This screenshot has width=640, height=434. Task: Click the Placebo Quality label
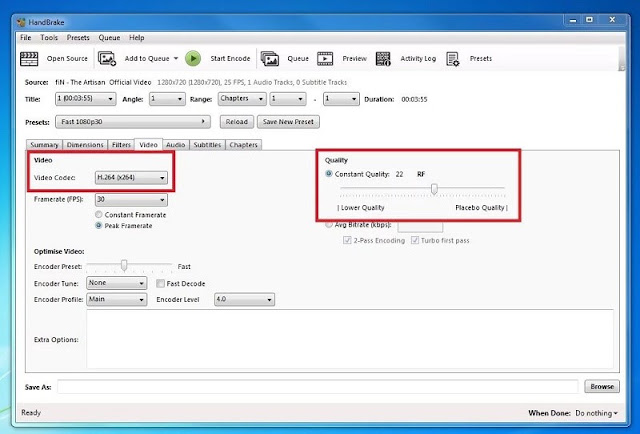click(x=480, y=207)
